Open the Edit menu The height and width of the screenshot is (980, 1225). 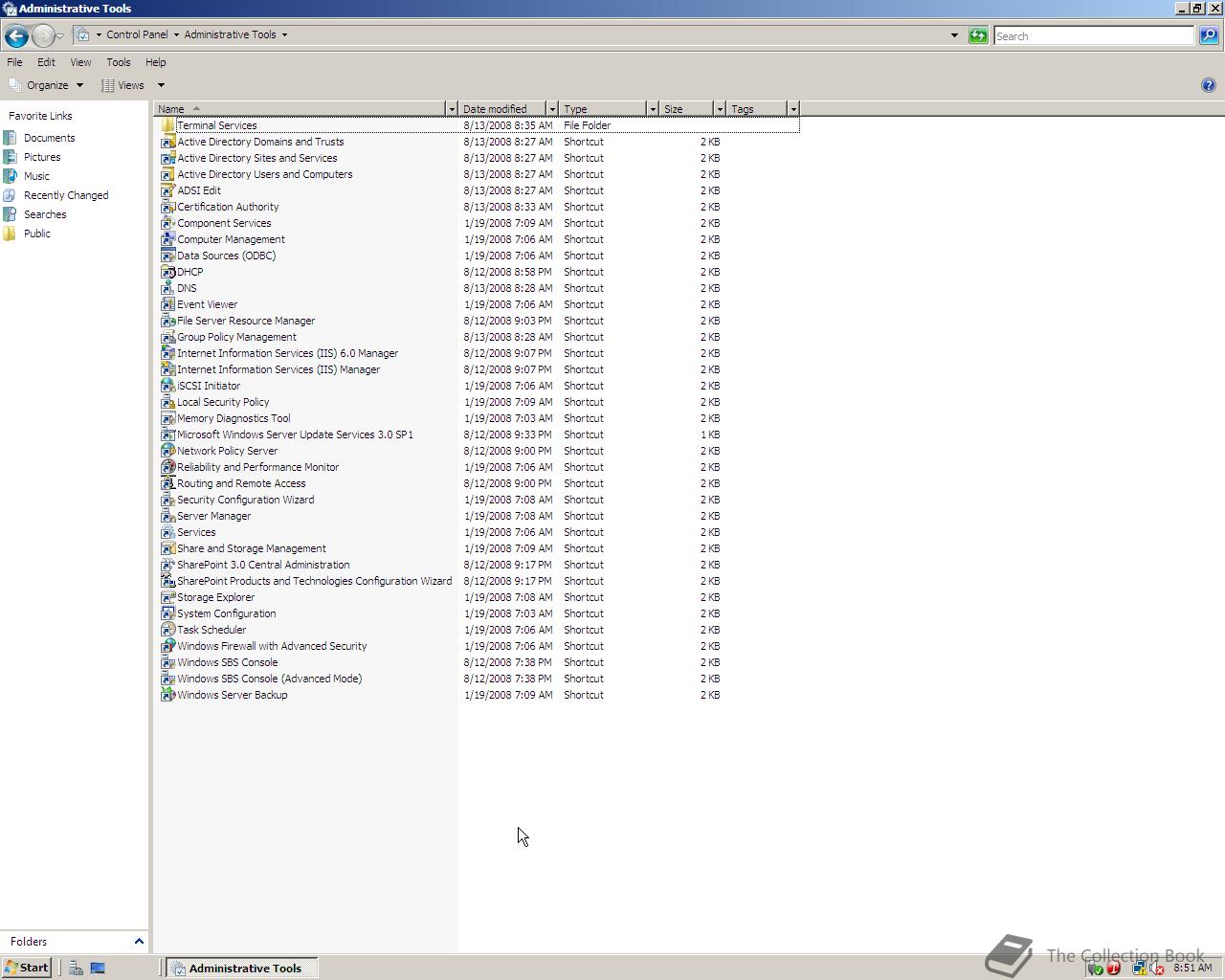(x=46, y=62)
